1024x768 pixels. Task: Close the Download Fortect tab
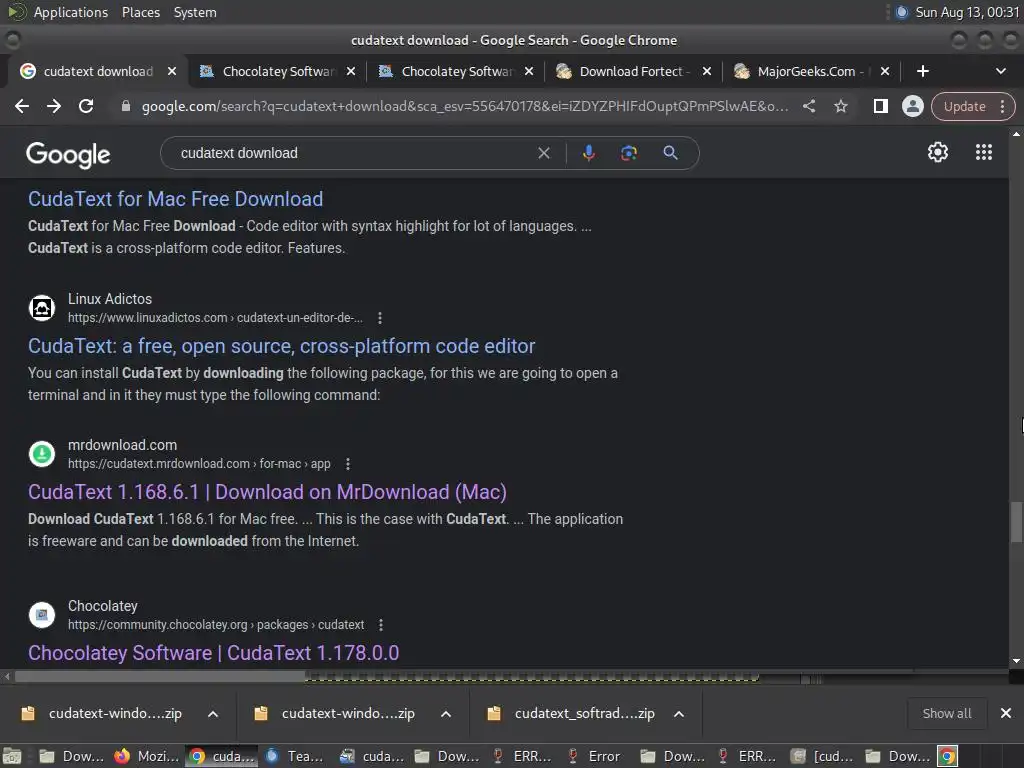[x=707, y=71]
